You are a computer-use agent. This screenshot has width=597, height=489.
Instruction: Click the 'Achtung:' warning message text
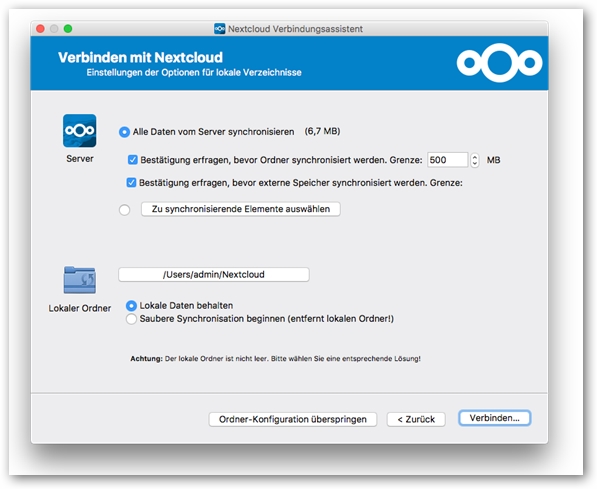coord(275,359)
